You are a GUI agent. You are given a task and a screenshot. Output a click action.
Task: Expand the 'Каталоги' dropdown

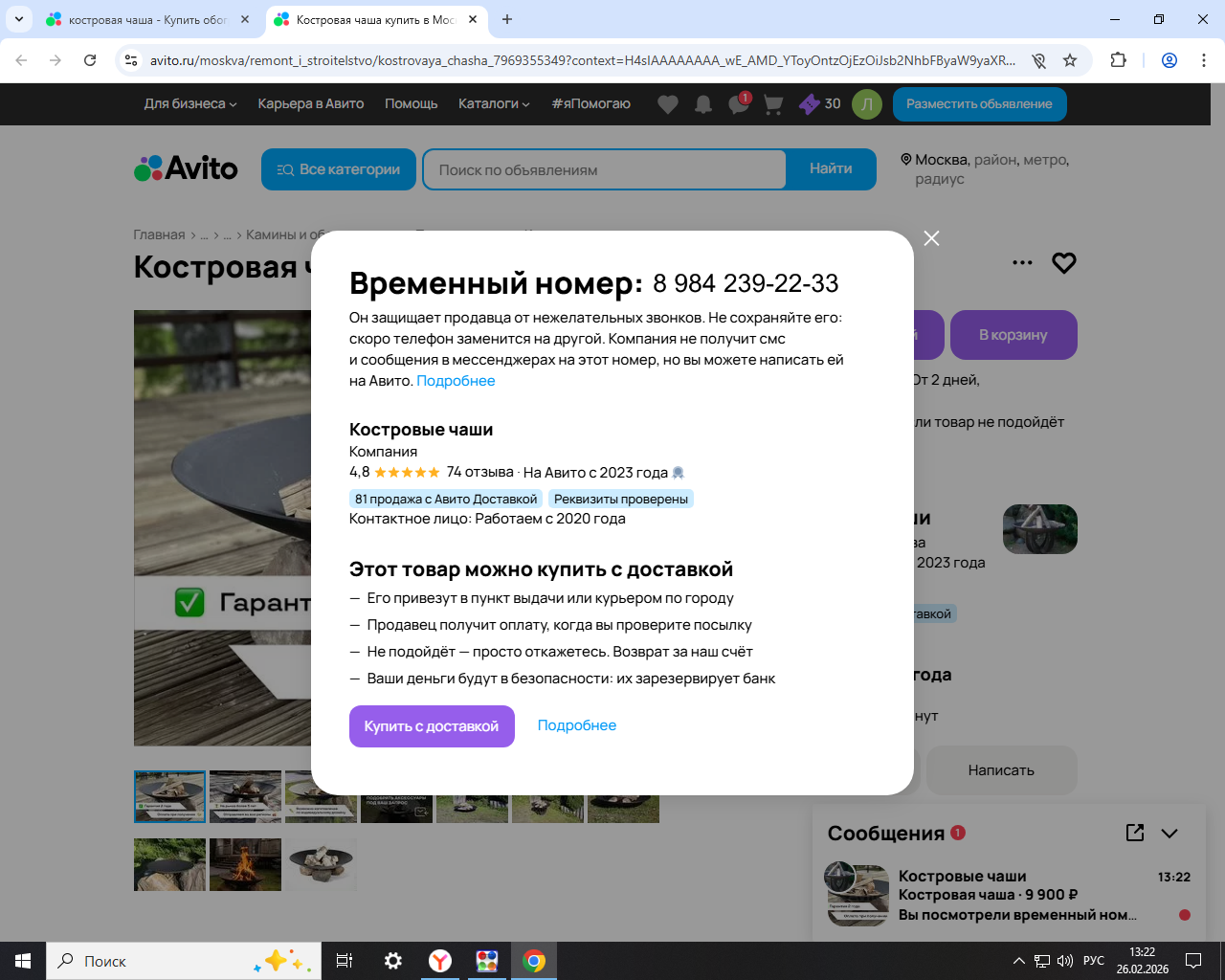click(x=494, y=104)
